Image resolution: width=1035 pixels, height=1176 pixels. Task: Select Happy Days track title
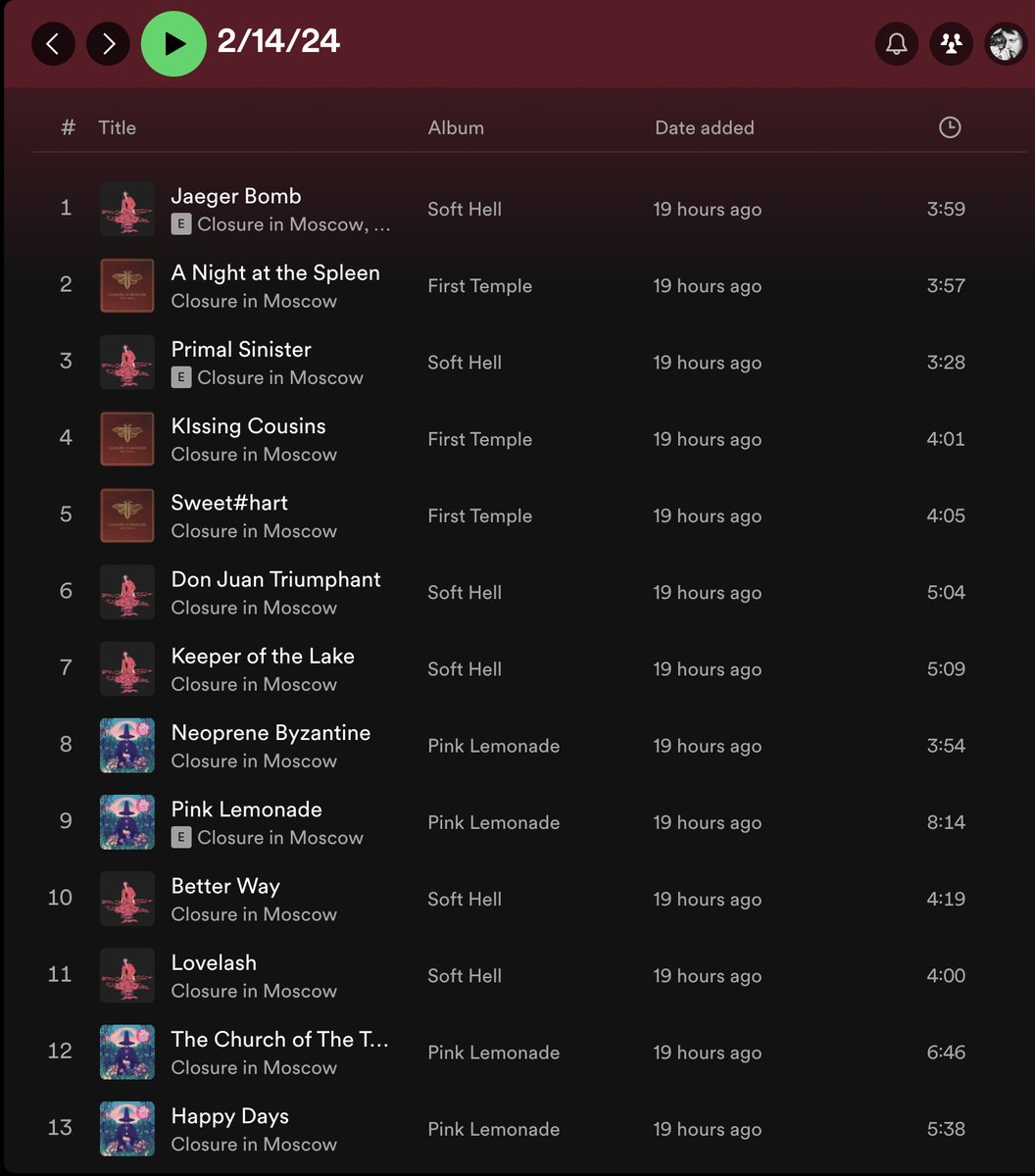pos(230,1116)
